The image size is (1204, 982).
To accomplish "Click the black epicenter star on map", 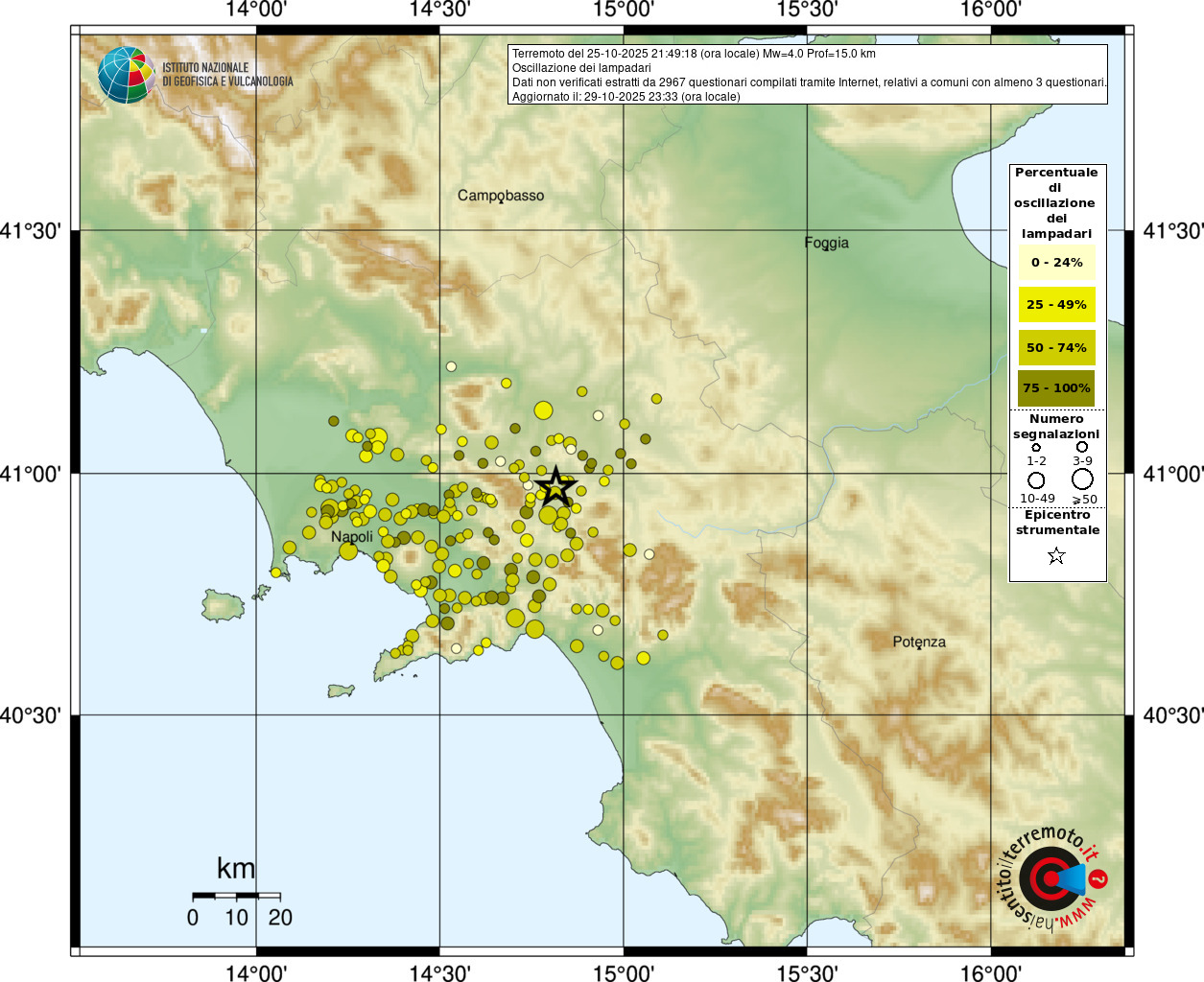I will 555,487.
